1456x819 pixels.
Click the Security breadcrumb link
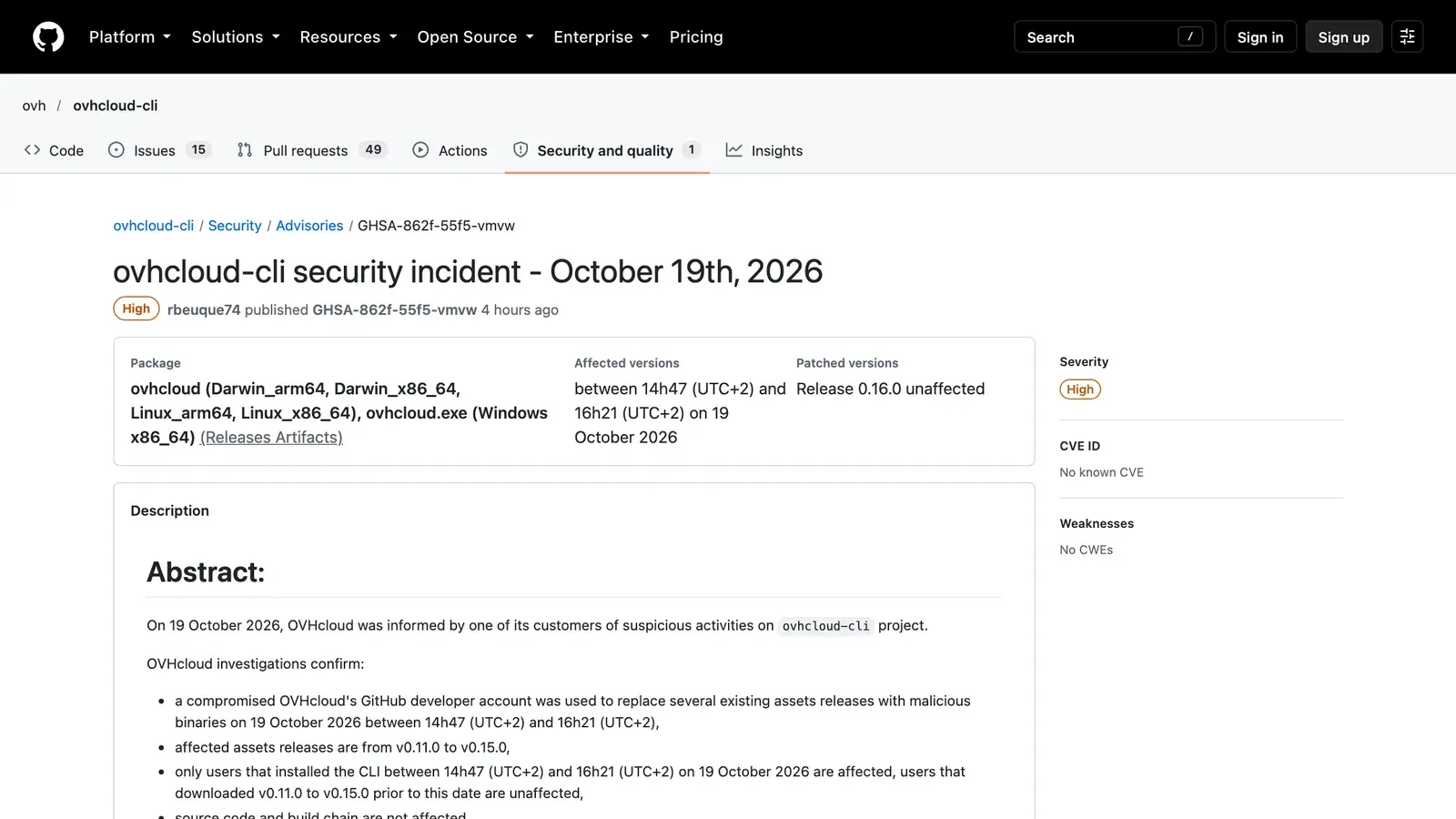pos(235,226)
